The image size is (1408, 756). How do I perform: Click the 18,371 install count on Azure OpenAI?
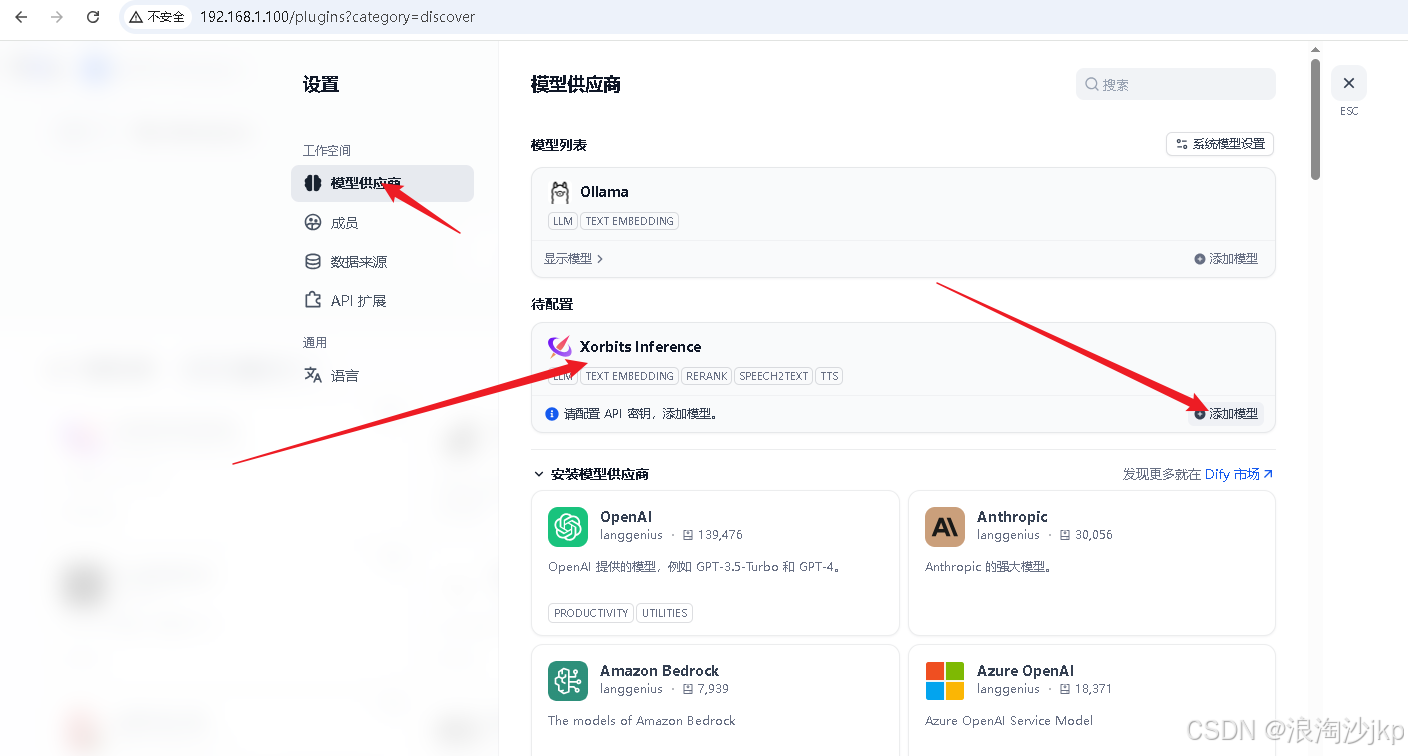1093,689
